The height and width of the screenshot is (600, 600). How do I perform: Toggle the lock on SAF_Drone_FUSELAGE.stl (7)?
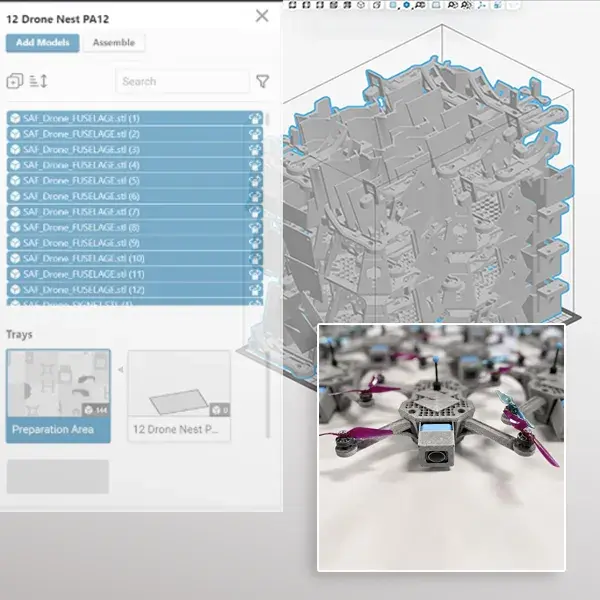click(x=255, y=212)
